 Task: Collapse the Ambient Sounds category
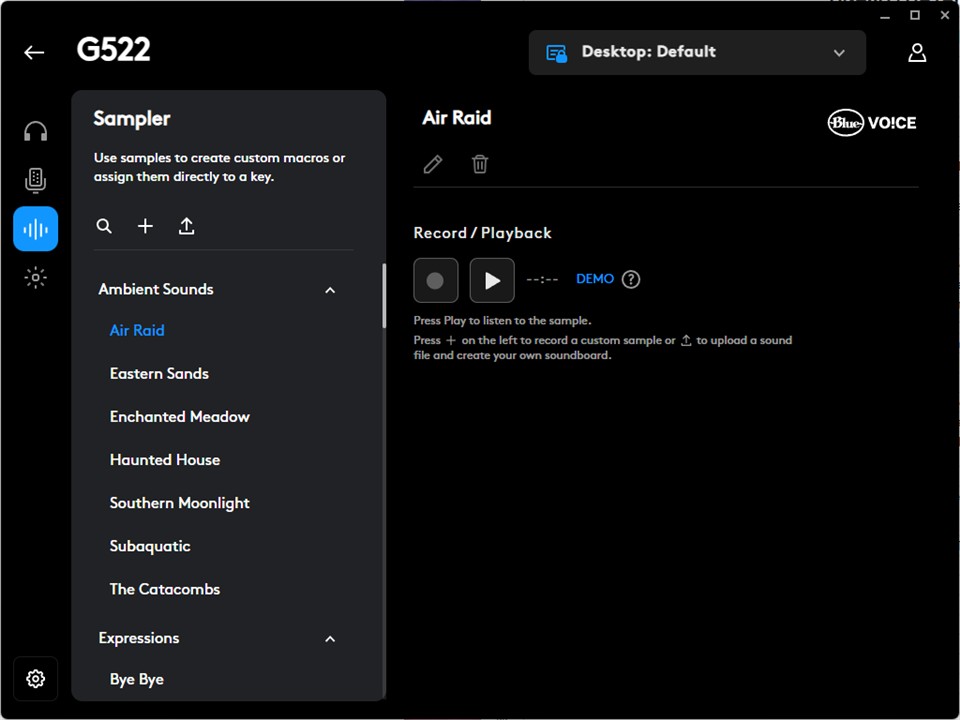click(330, 290)
